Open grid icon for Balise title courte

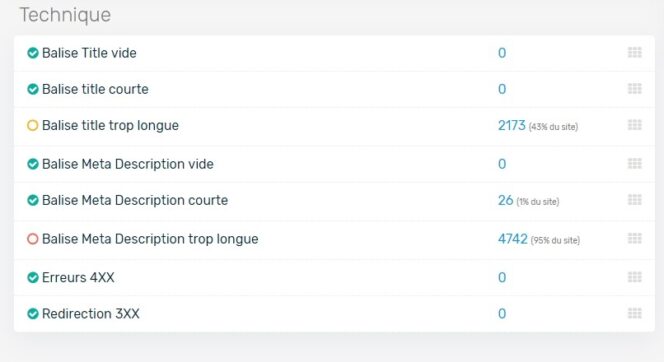[634, 89]
